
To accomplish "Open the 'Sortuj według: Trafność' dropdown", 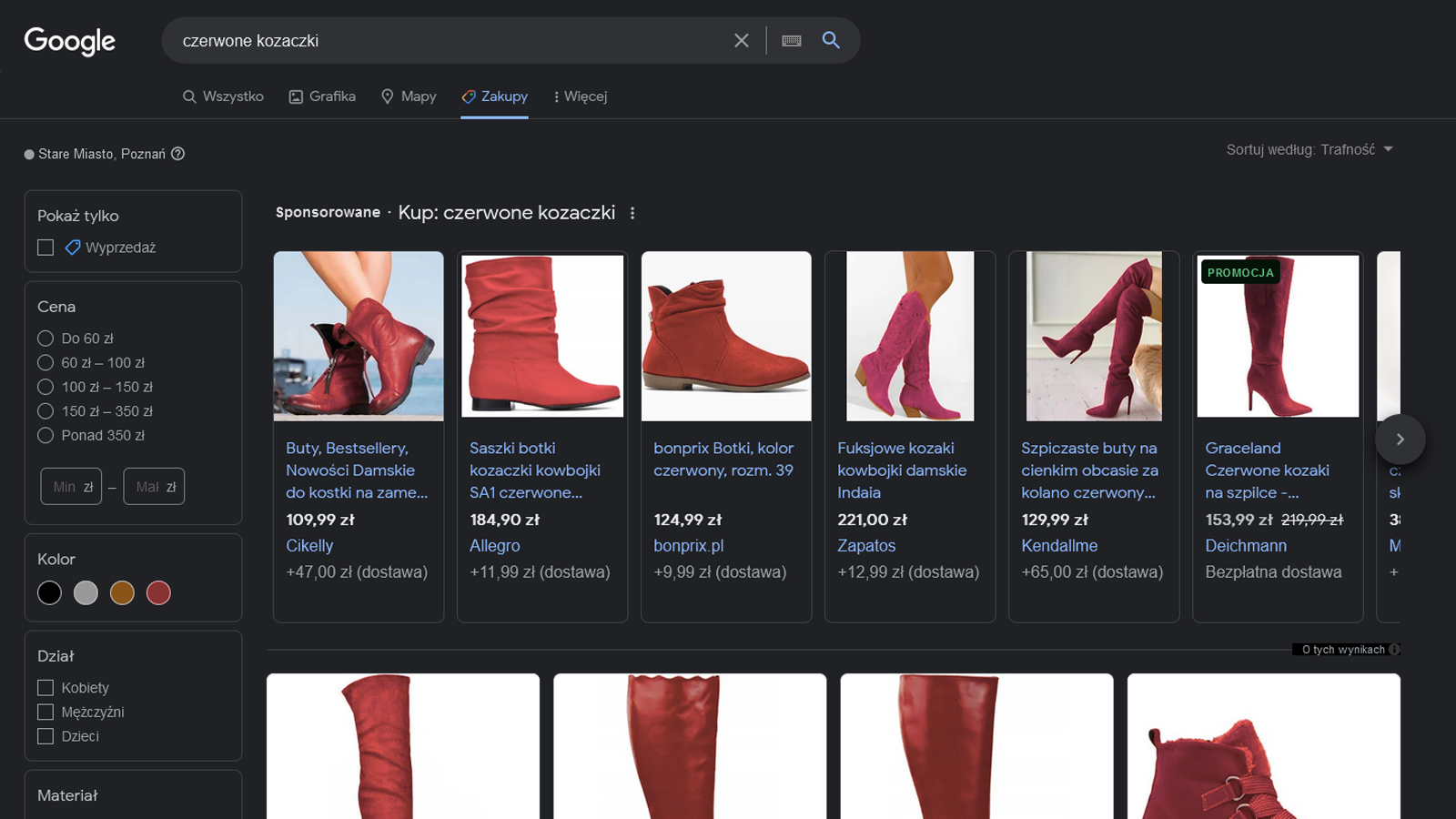I will click(1309, 149).
